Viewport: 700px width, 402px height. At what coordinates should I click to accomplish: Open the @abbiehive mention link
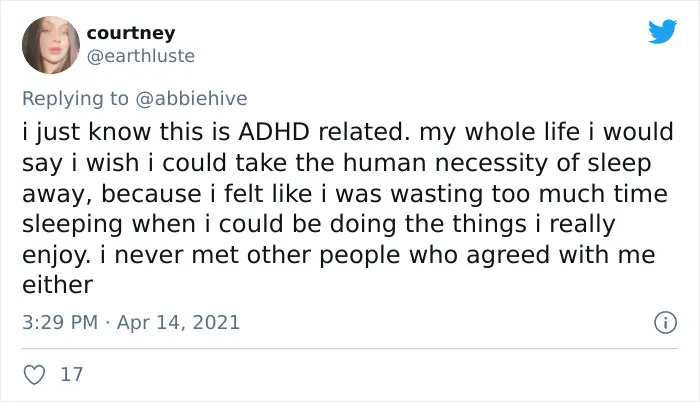click(x=191, y=98)
